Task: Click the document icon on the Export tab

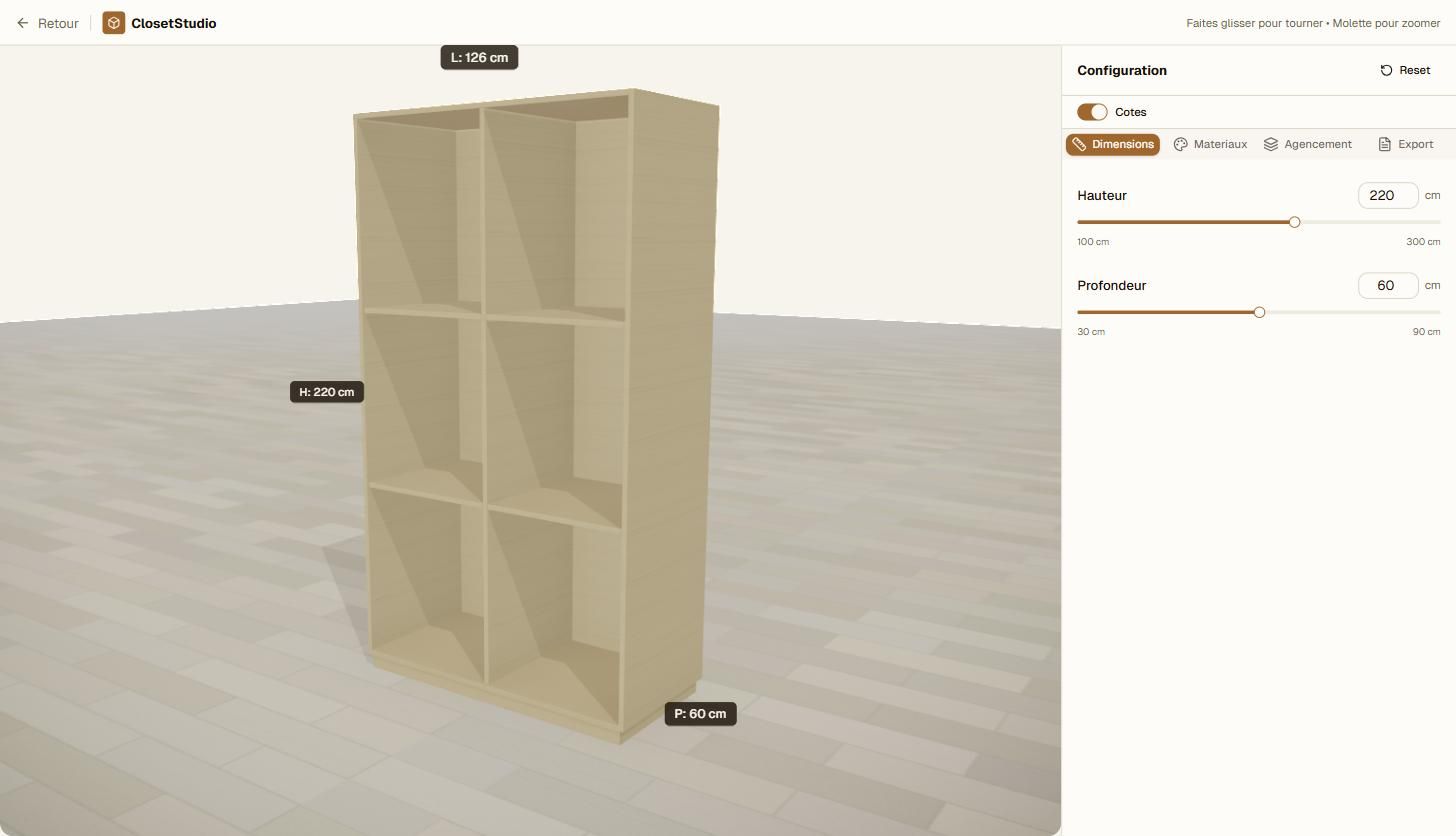Action: 1385,144
